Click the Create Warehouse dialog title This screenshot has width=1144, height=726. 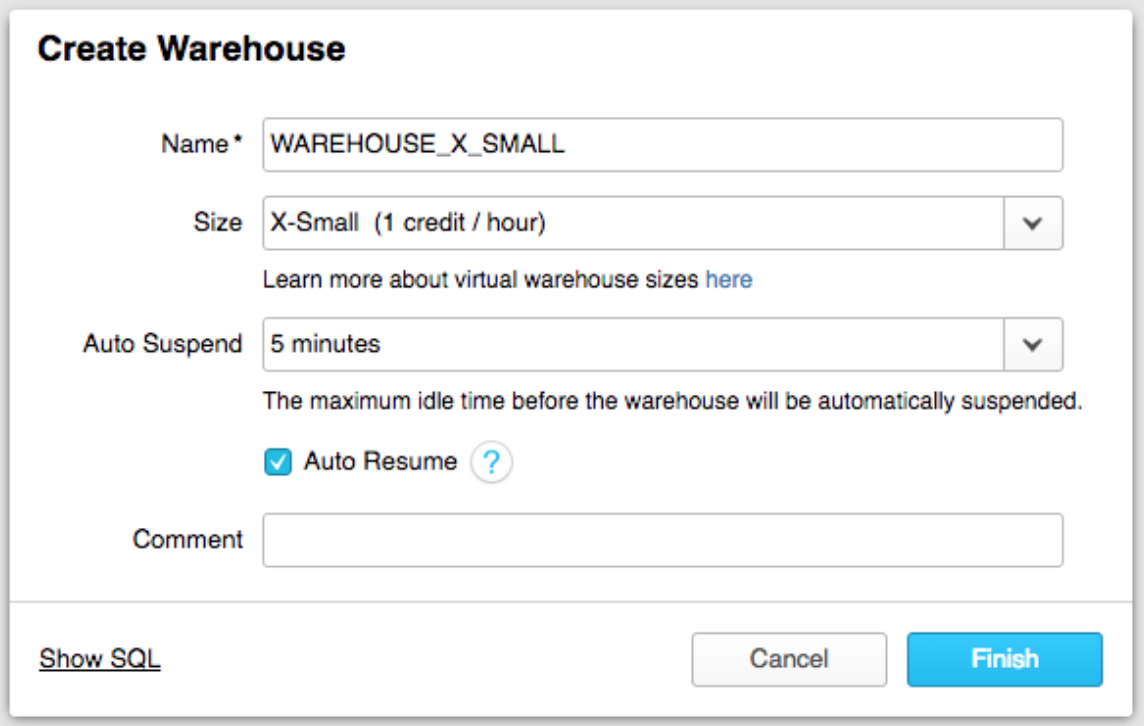point(191,49)
